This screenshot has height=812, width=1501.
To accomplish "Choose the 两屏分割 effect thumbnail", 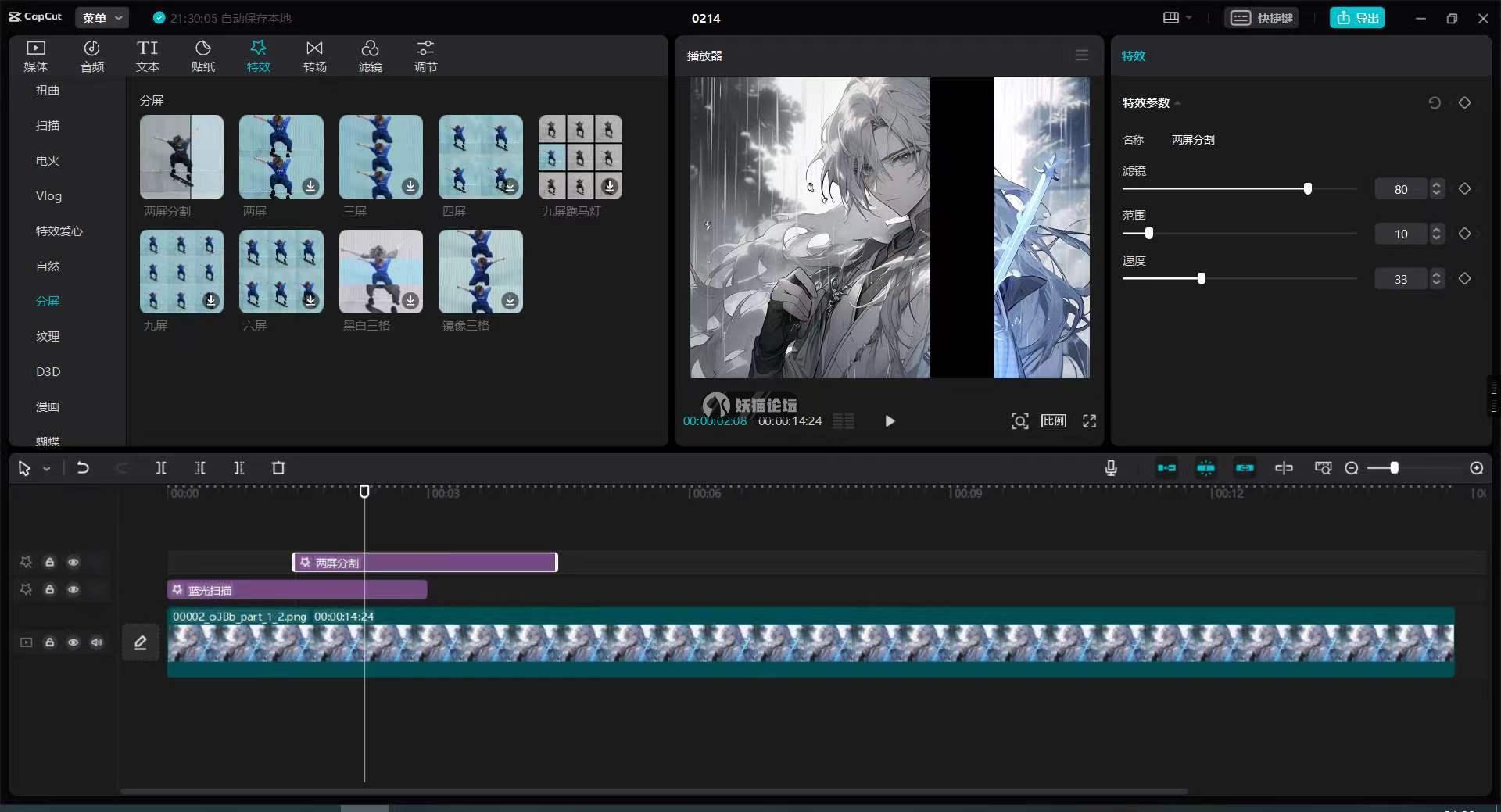I will click(x=181, y=157).
